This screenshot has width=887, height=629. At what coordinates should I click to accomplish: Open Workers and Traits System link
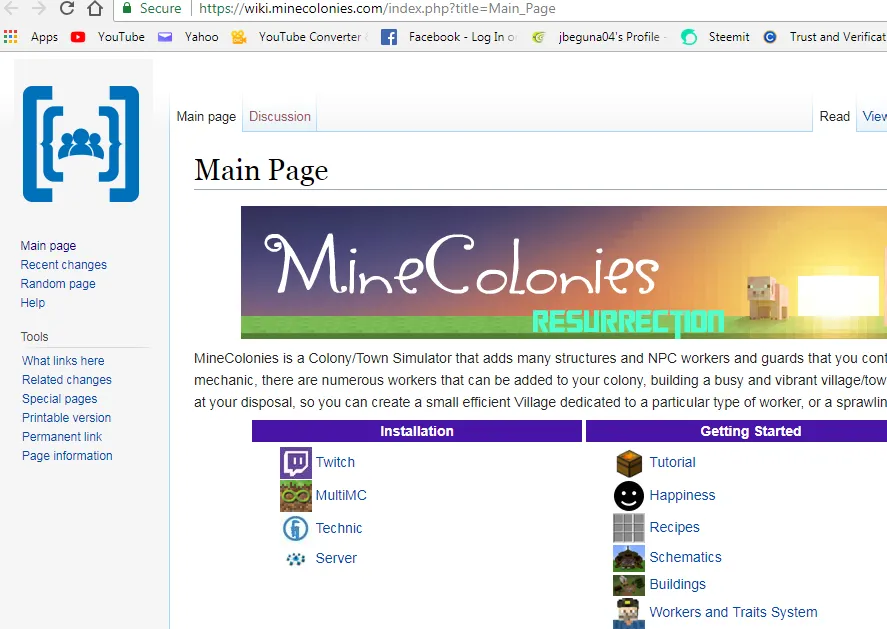click(733, 612)
